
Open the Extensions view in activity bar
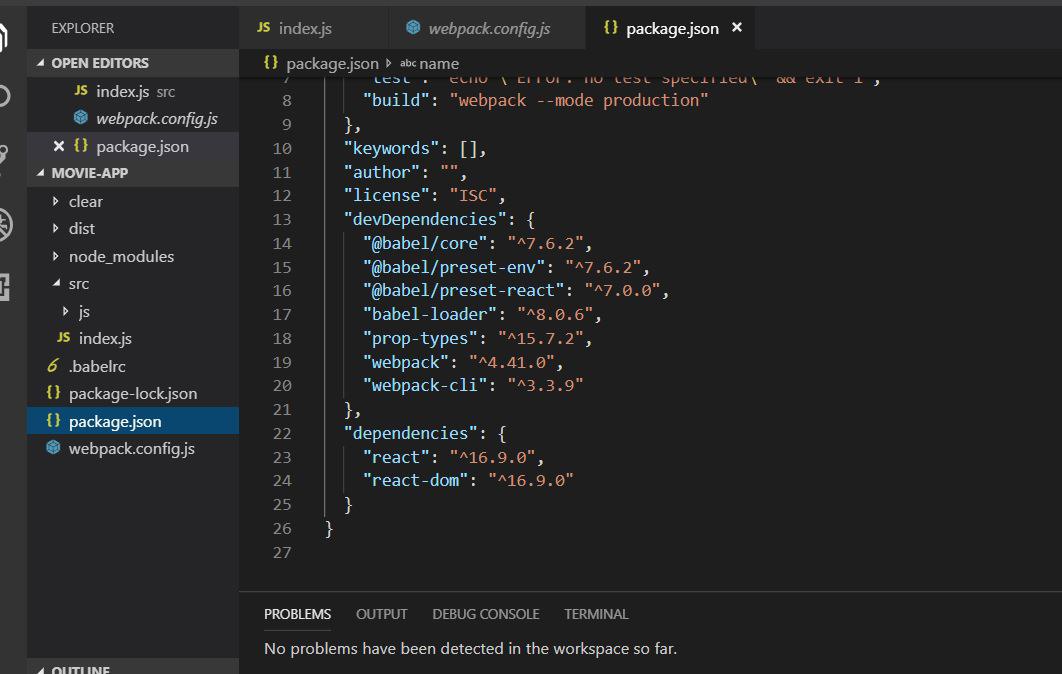tap(5, 288)
